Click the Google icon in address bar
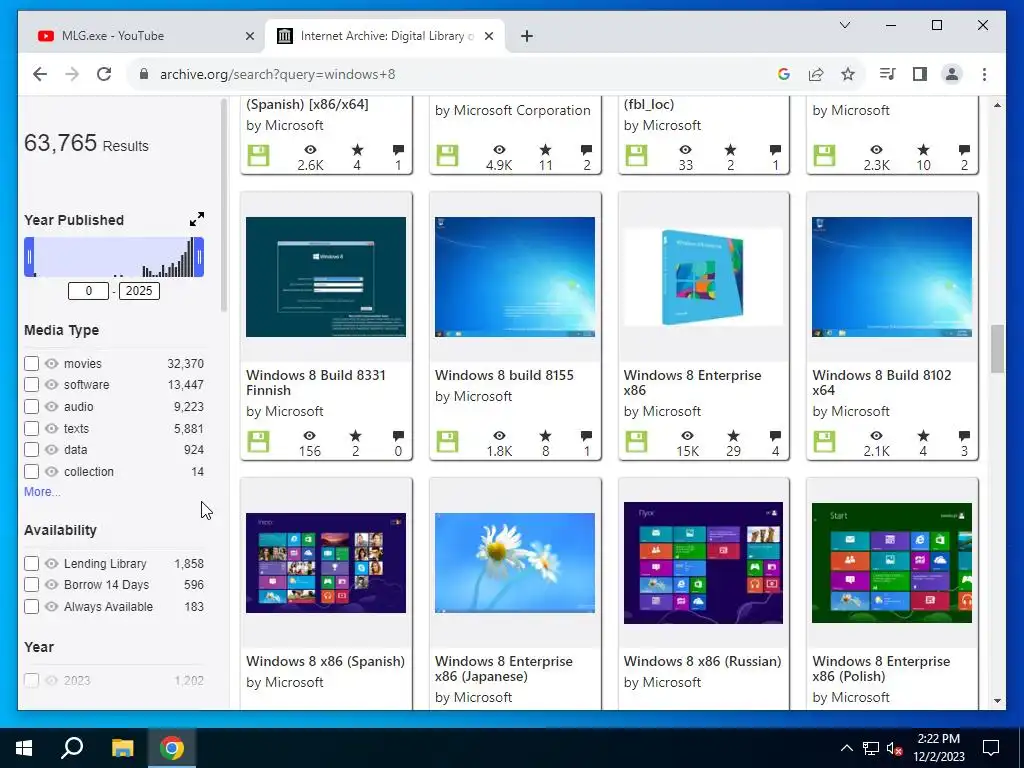The width and height of the screenshot is (1024, 768). (784, 74)
